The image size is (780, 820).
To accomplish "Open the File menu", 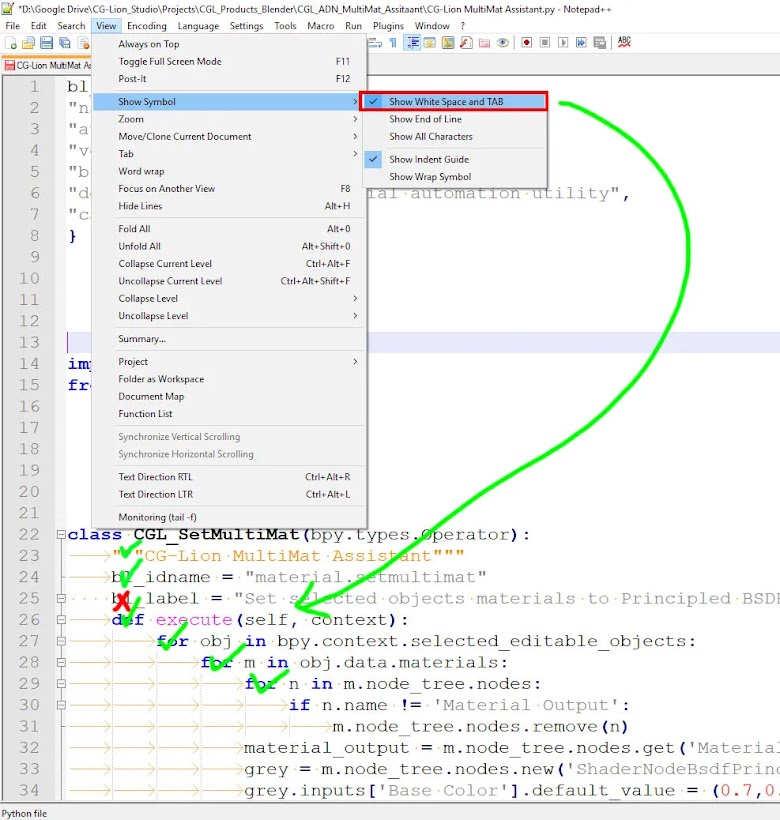I will [13, 26].
